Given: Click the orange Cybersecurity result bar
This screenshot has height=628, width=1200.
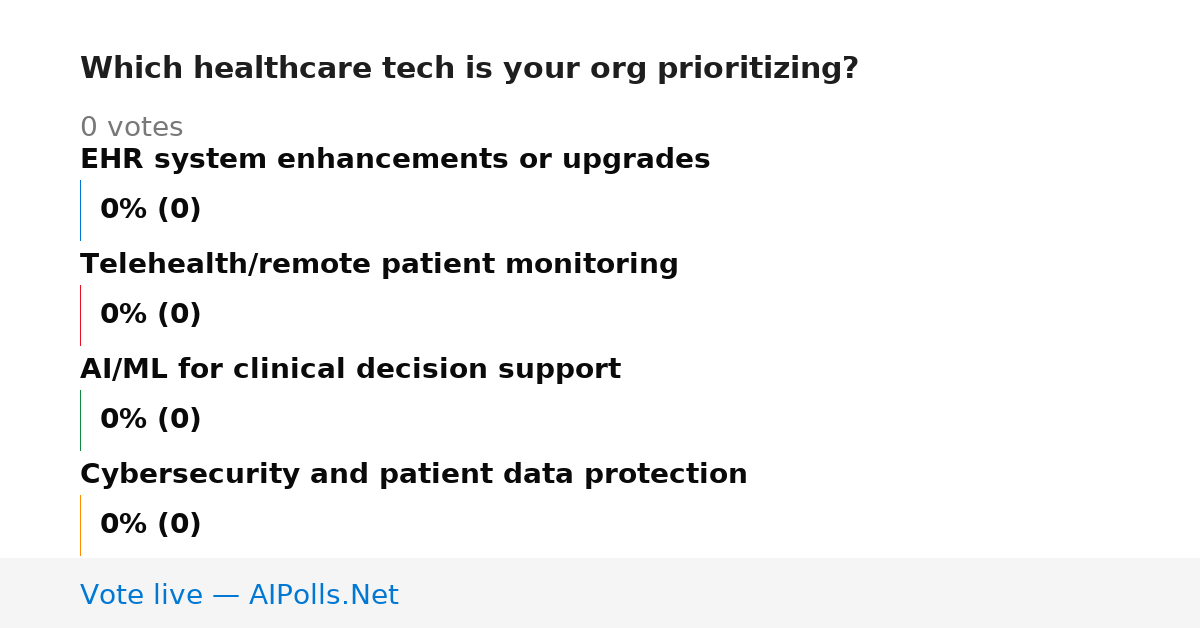Looking at the screenshot, I should tap(80, 525).
